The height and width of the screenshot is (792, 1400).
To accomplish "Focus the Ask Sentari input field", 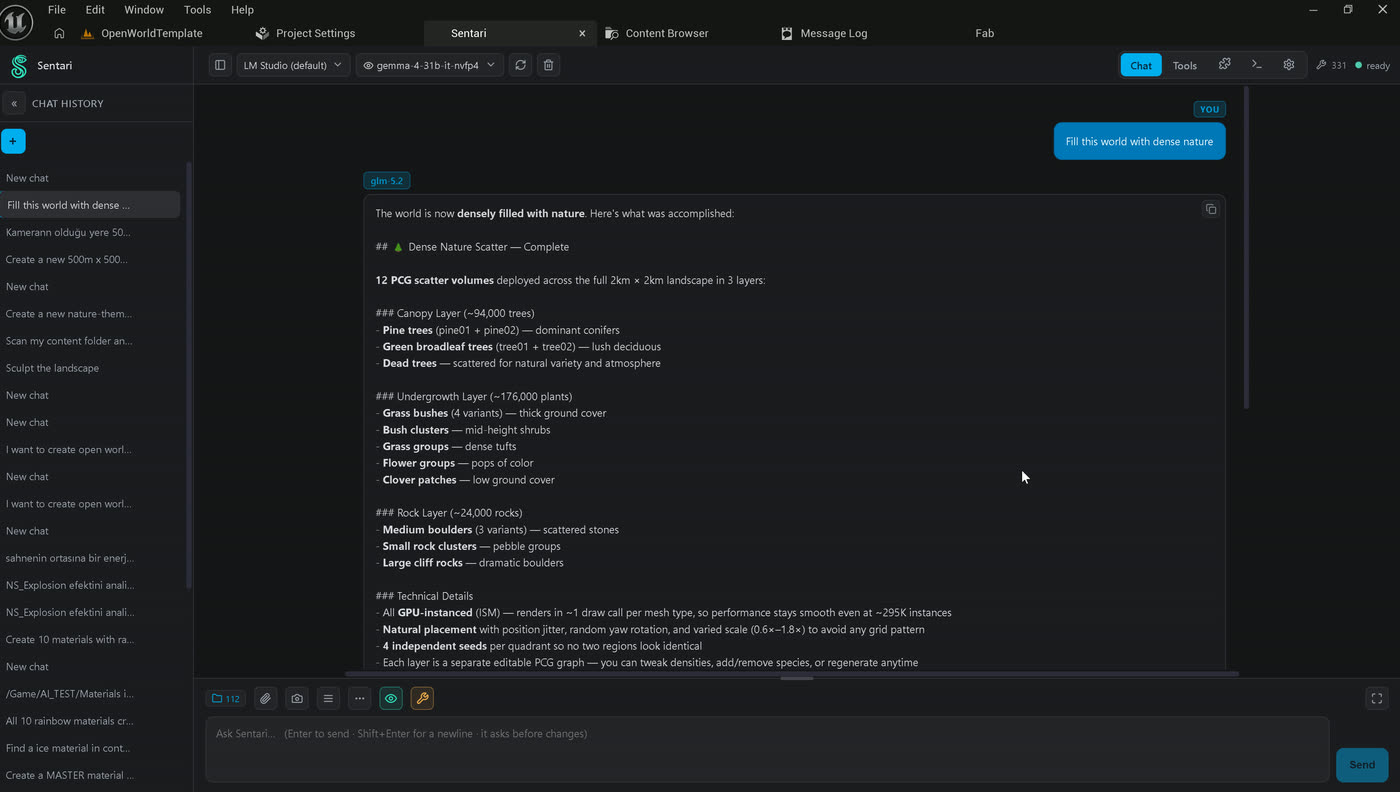I will 767,749.
